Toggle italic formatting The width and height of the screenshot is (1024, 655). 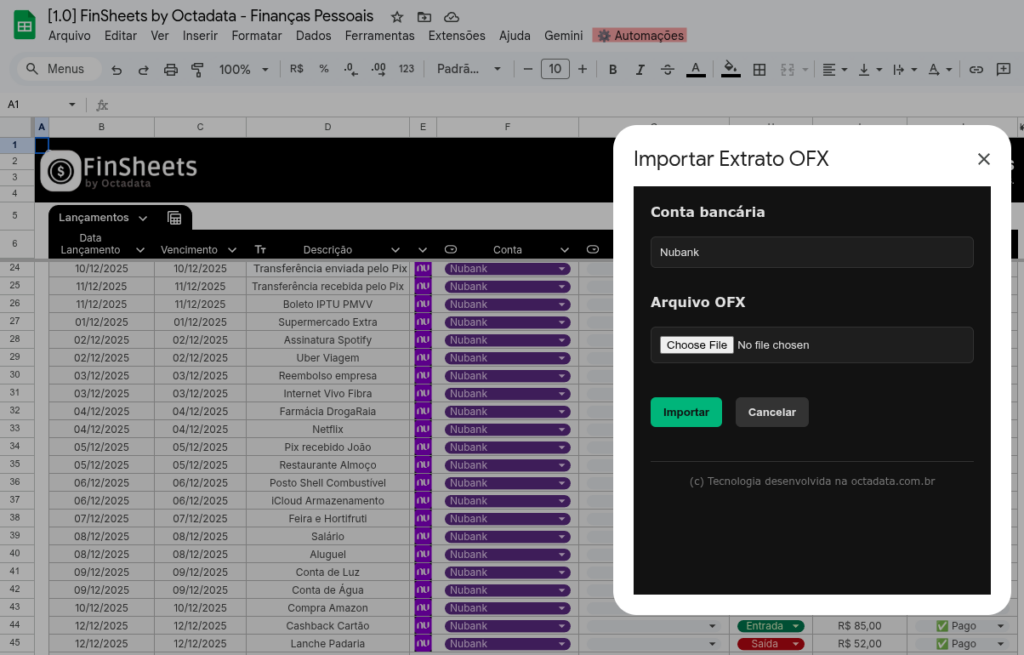pyautogui.click(x=640, y=69)
